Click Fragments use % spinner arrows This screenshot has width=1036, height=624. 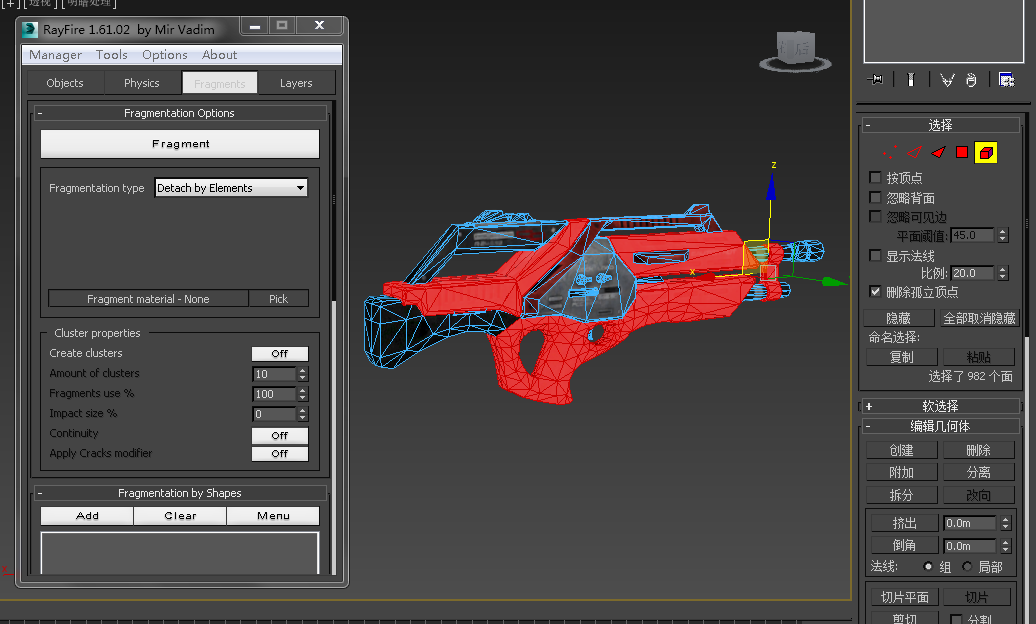pyautogui.click(x=303, y=394)
